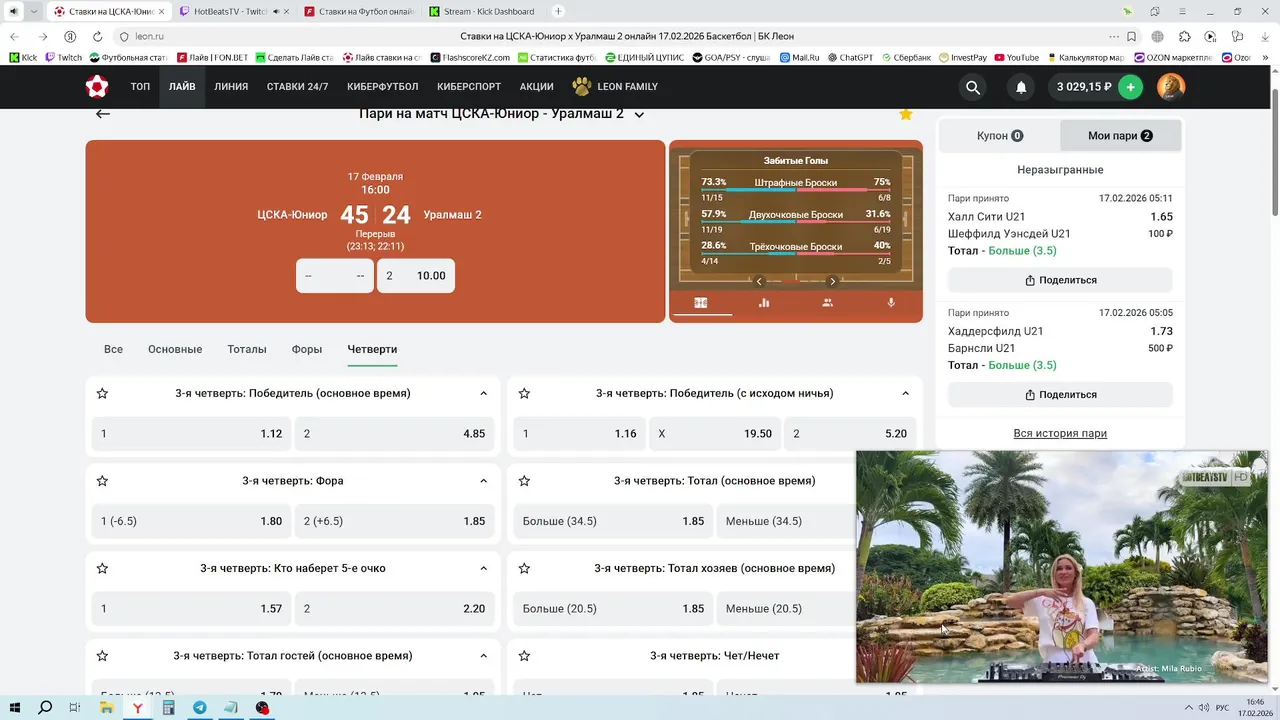The width and height of the screenshot is (1280, 720).
Task: Collapse the Победитель (основное время) market
Action: (483, 393)
